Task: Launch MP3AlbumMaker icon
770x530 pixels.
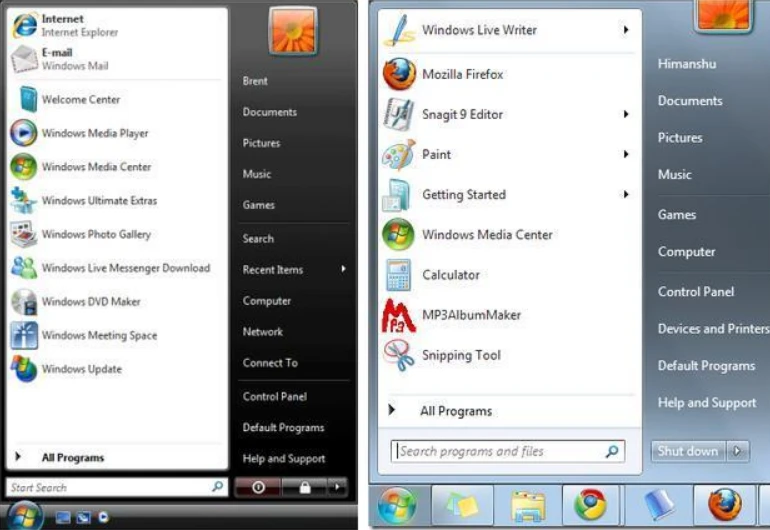Action: point(398,315)
